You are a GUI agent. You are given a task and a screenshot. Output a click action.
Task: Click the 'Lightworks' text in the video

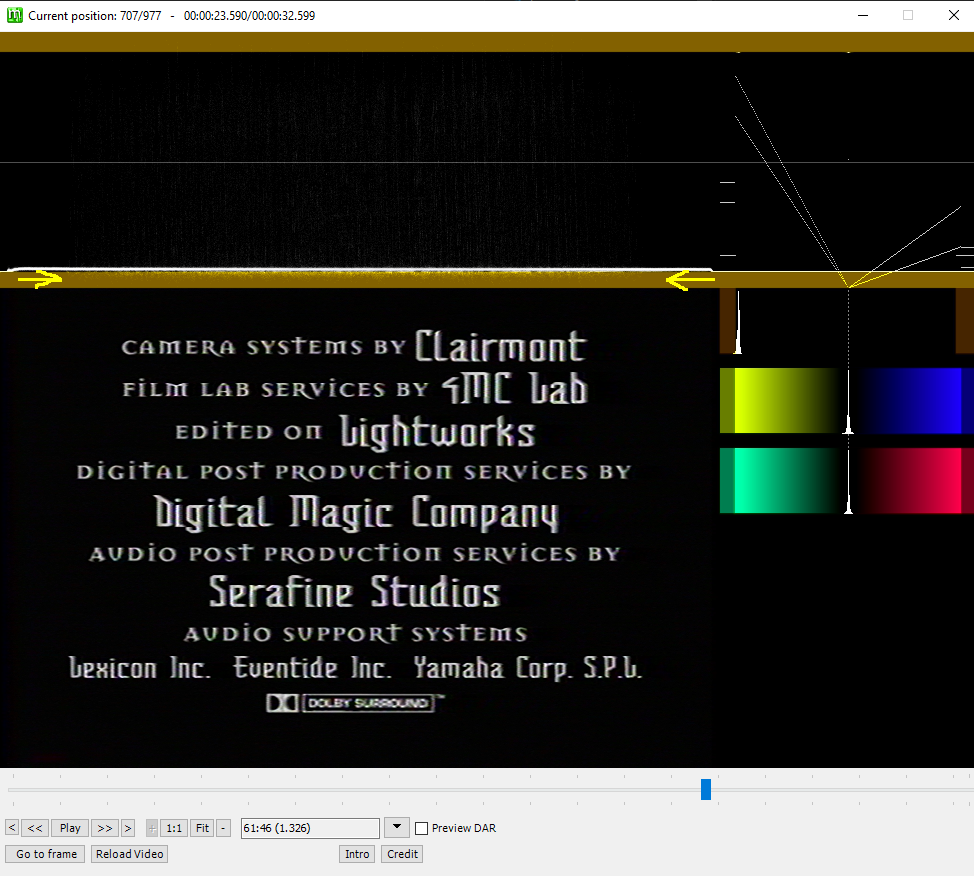(x=438, y=432)
